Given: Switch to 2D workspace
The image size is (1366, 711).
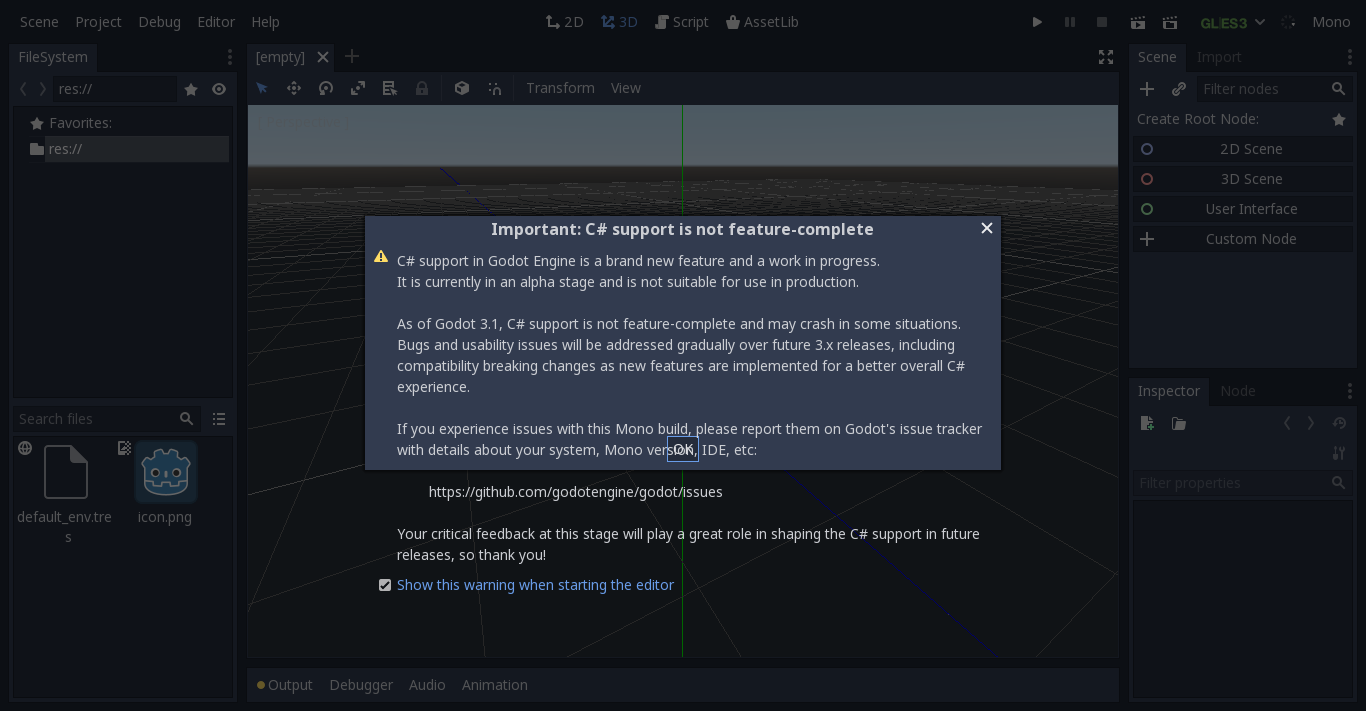Looking at the screenshot, I should coord(565,22).
